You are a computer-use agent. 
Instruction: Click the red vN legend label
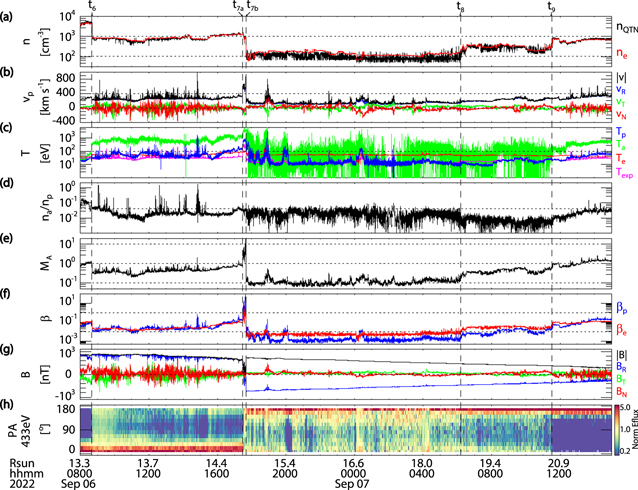point(621,114)
